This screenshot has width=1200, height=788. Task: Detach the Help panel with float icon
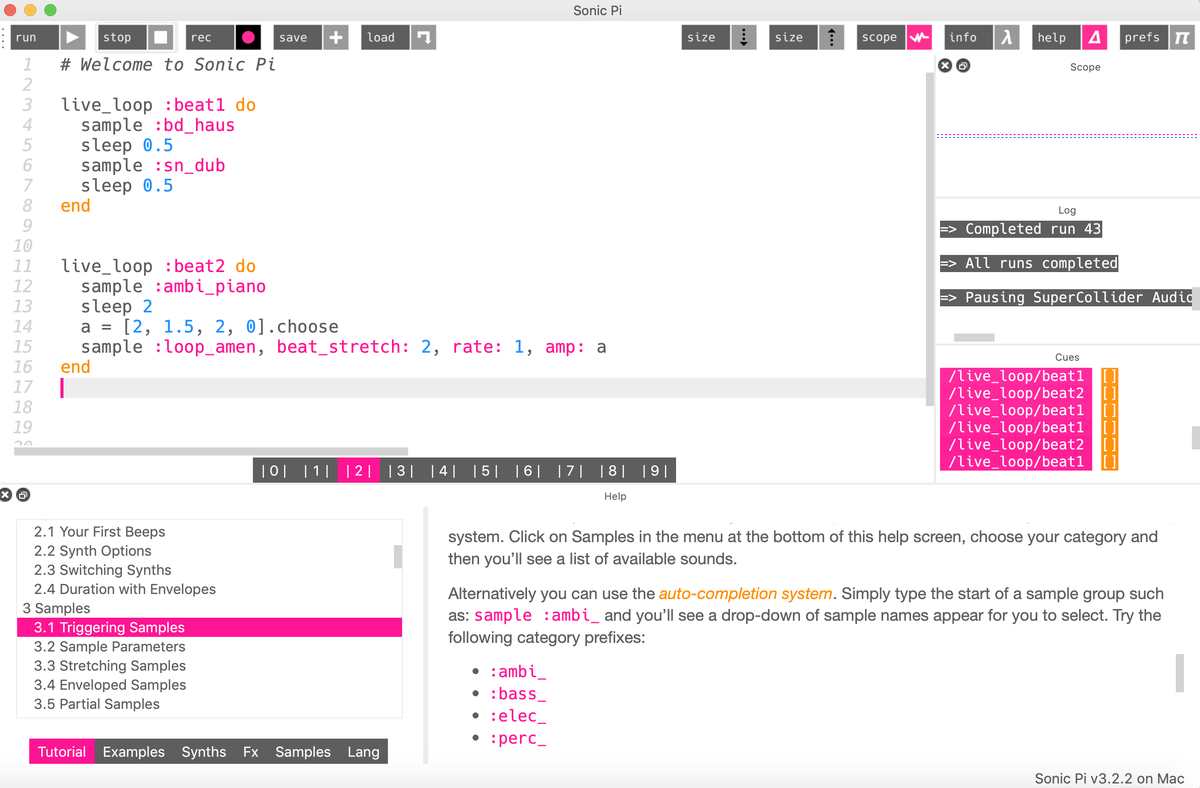pyautogui.click(x=23, y=495)
